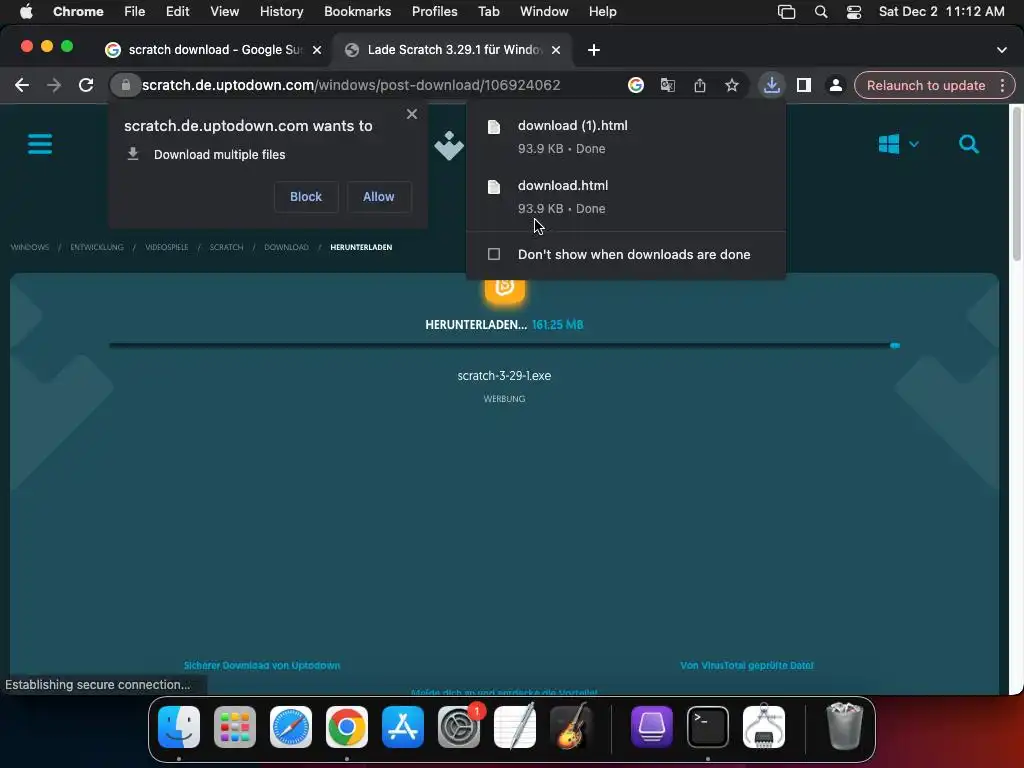The image size is (1024, 768).
Task: Open the site info lock icon
Action: 125,86
